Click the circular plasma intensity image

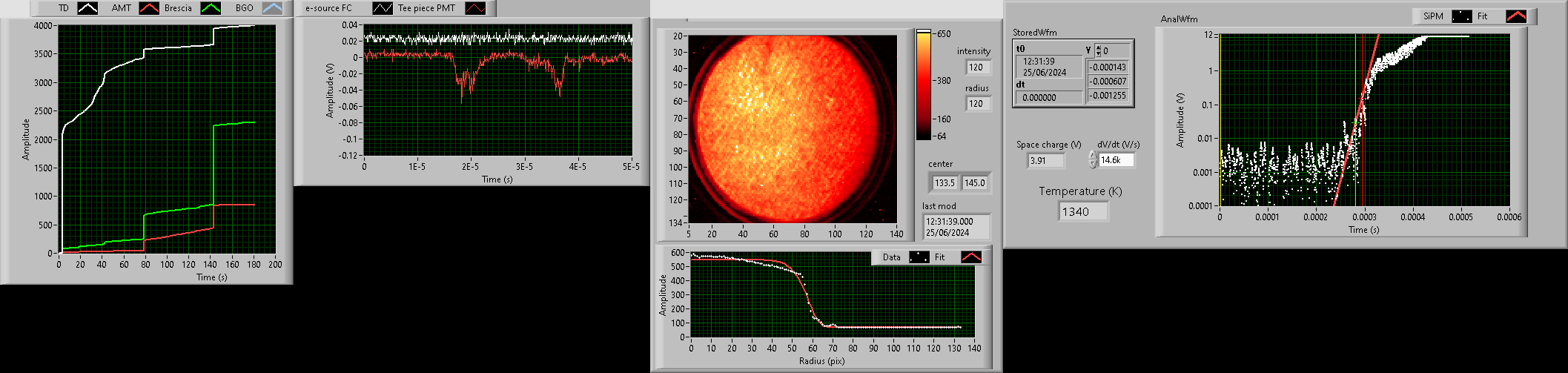[787, 128]
